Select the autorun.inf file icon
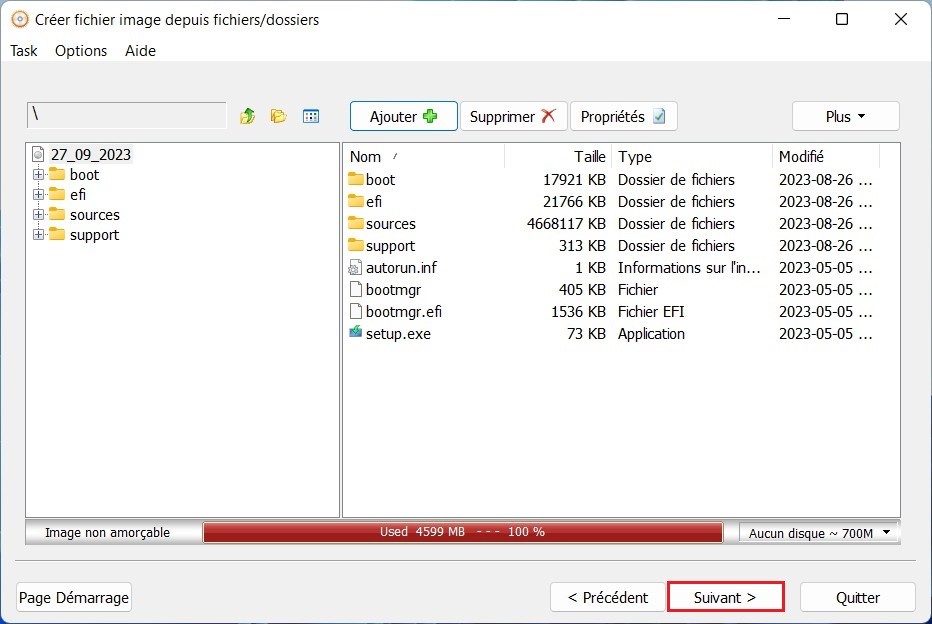 (353, 267)
